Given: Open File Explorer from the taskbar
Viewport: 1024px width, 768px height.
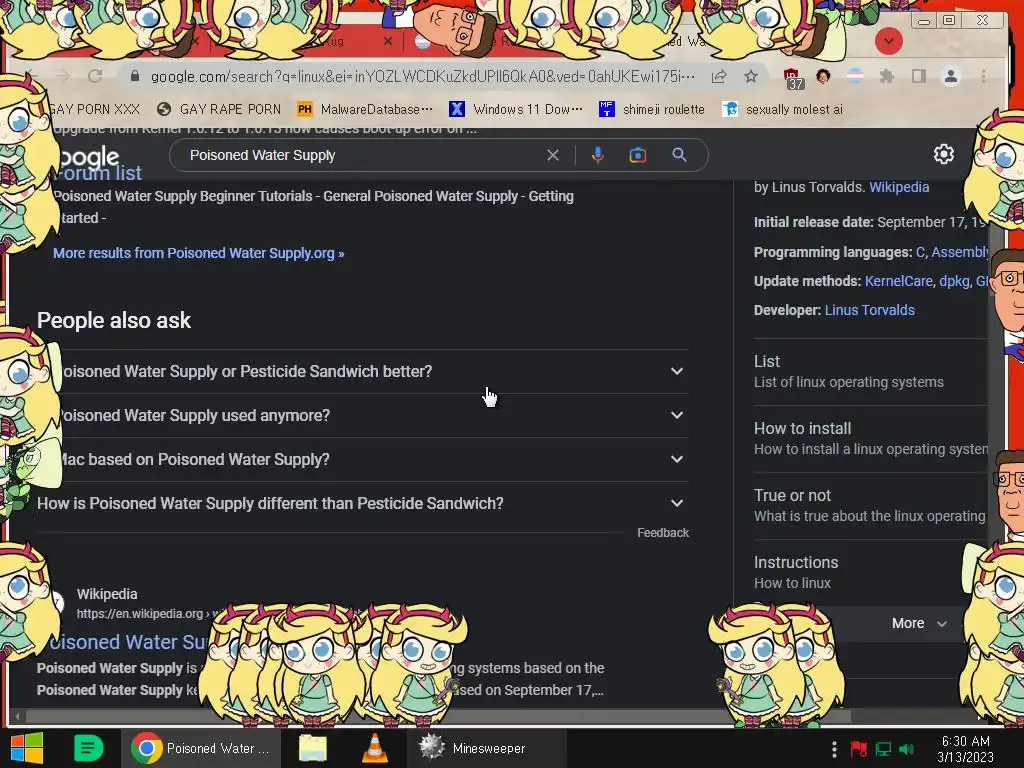Looking at the screenshot, I should pos(313,748).
